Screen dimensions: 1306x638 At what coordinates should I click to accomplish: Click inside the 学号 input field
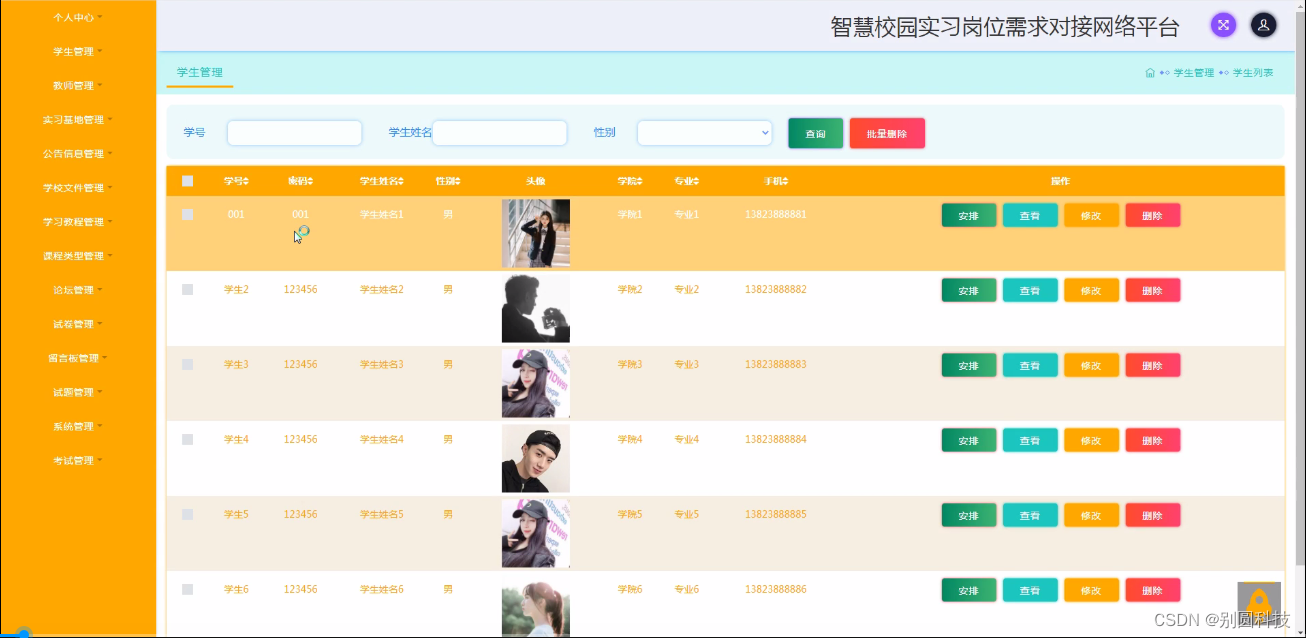(x=293, y=132)
